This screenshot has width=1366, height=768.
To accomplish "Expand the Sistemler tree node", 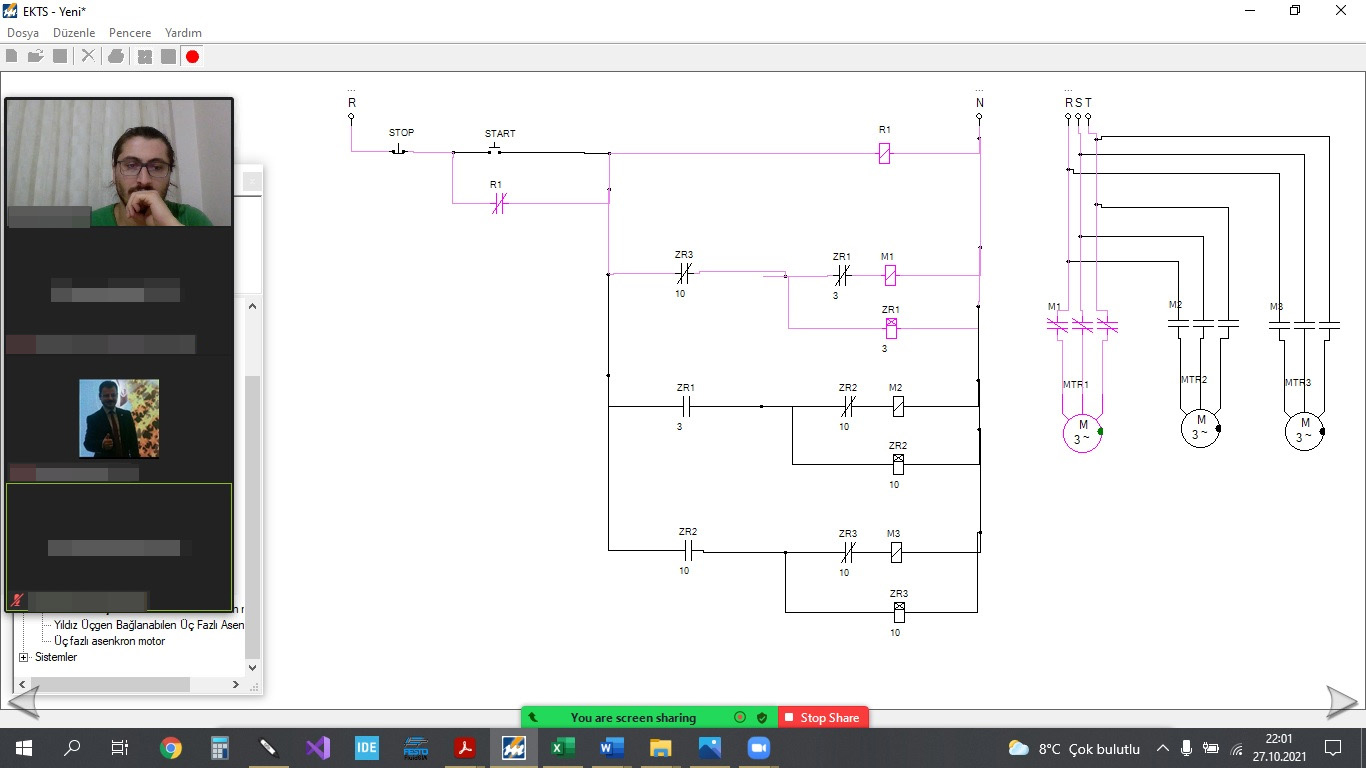I will 24,657.
